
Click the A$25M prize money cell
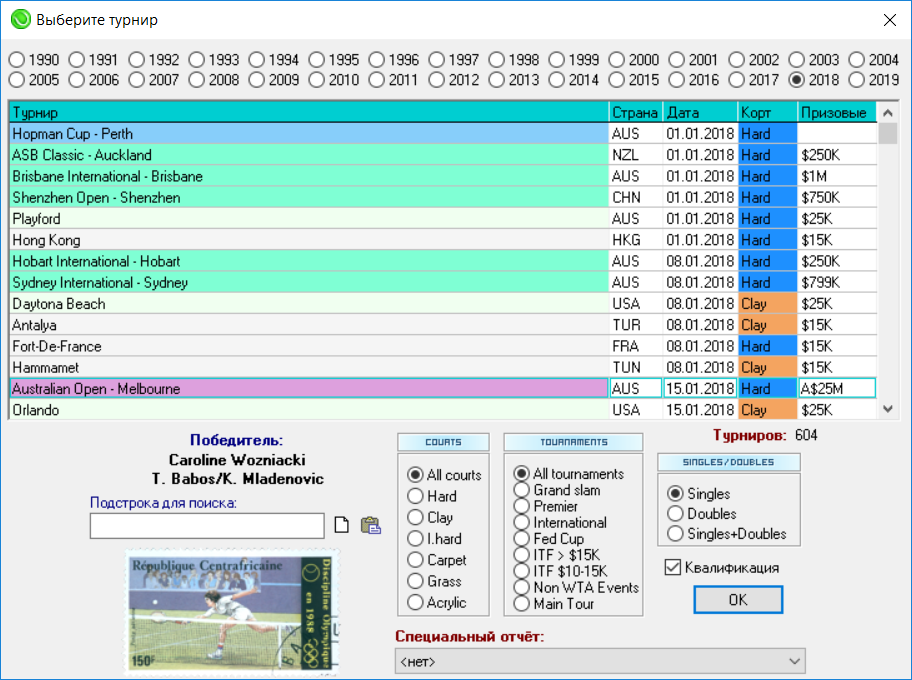(x=837, y=389)
